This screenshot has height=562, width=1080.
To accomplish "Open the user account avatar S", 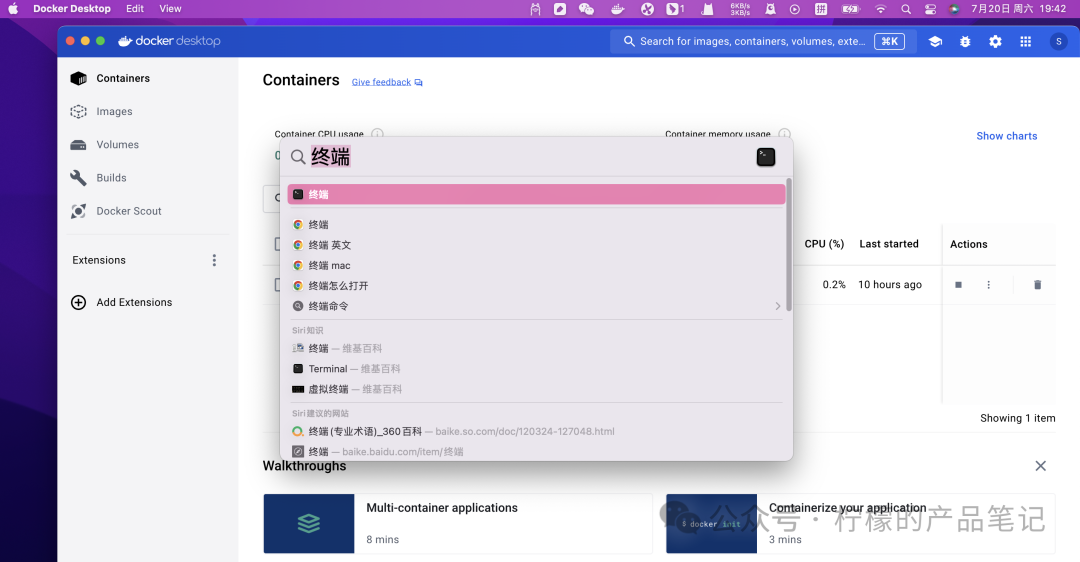I will click(1059, 41).
